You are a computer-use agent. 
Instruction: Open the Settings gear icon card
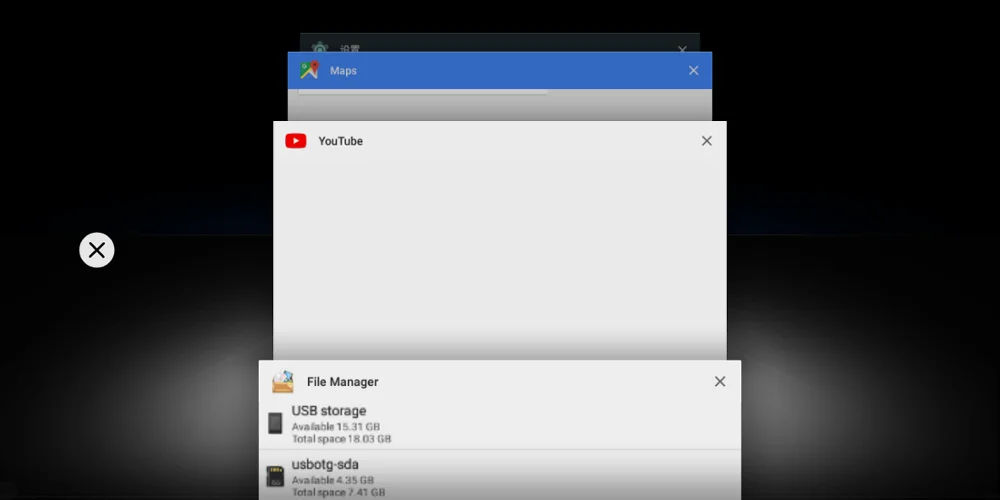320,47
